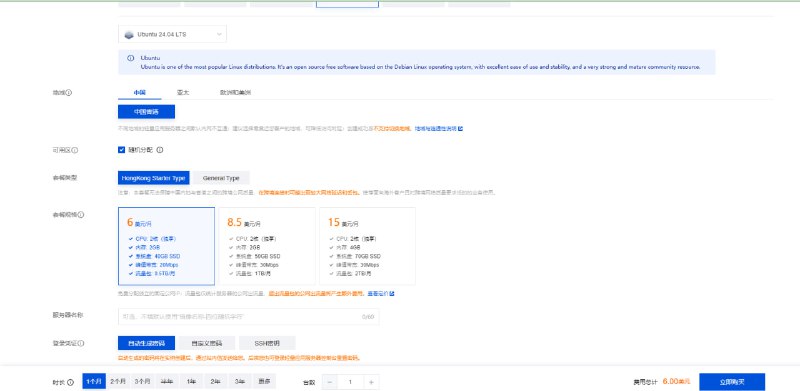Select the 3个月 duration
The width and height of the screenshot is (800, 391).
[142, 381]
